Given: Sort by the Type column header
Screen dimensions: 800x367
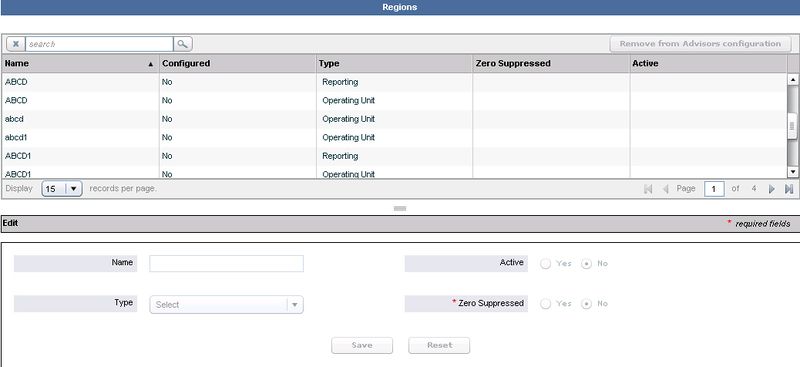Looking at the screenshot, I should (394, 64).
